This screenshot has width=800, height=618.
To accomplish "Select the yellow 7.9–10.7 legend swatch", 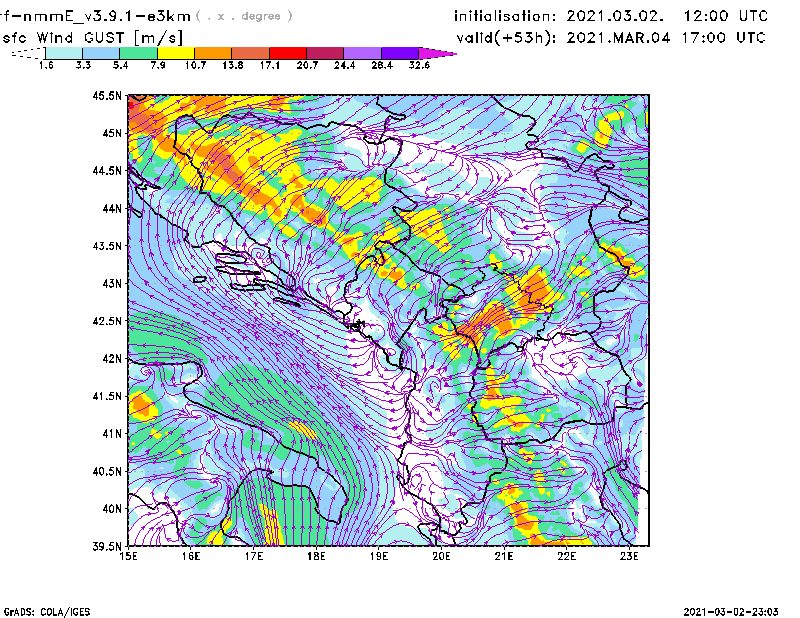I will 176,53.
